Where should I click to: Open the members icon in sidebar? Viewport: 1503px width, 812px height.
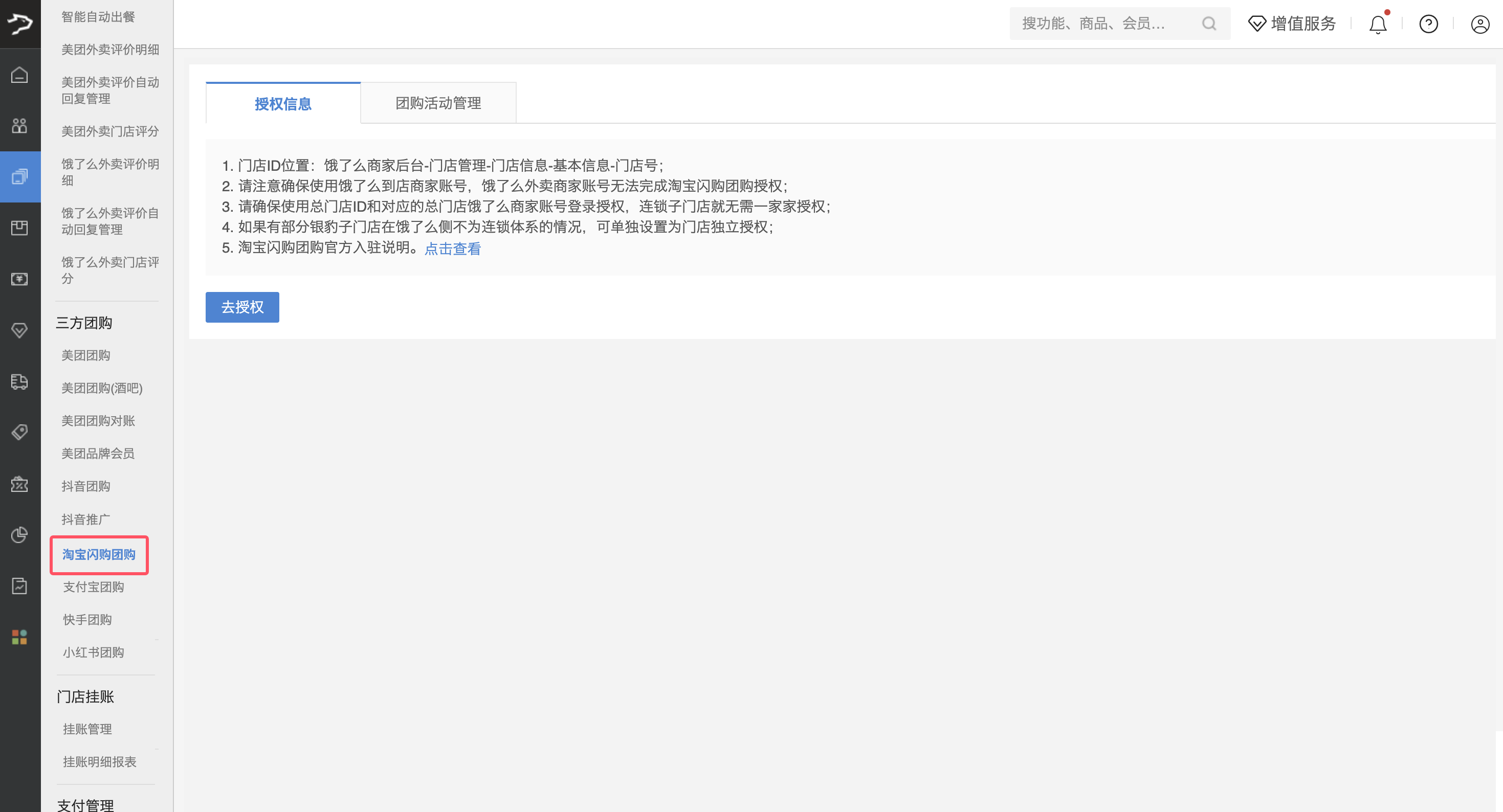coord(20,125)
